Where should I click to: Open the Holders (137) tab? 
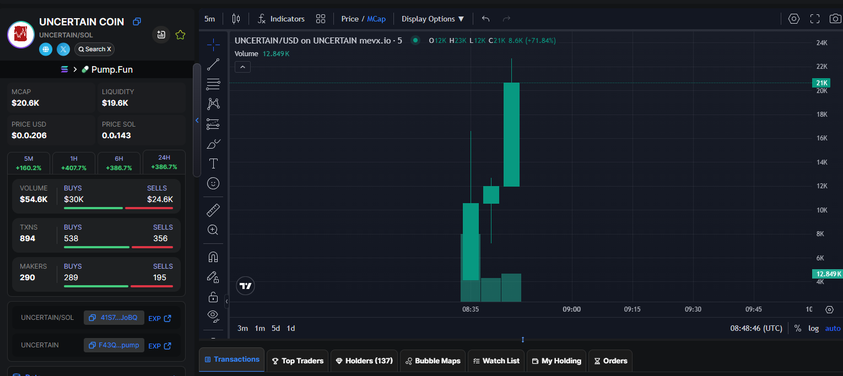[x=364, y=361]
